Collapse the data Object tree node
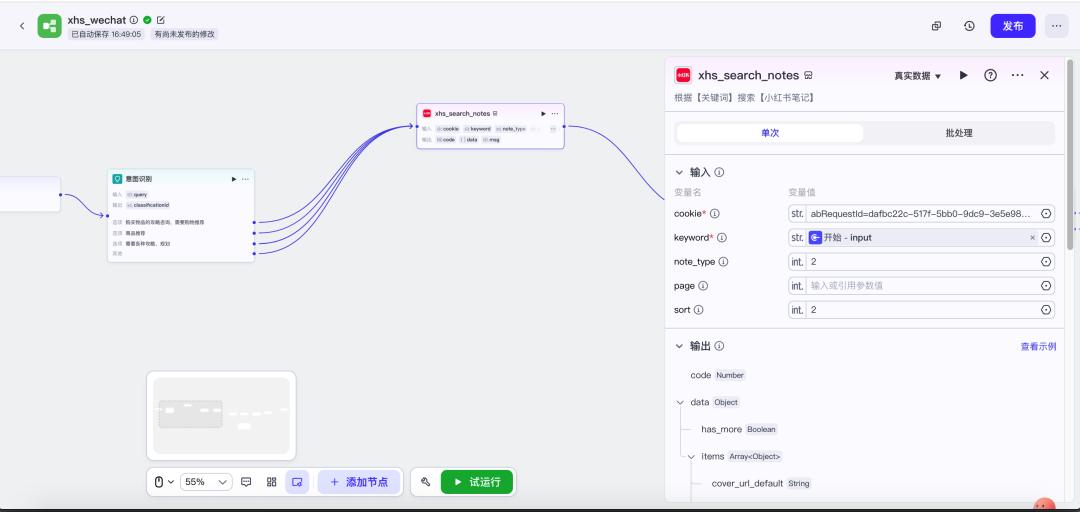The height and width of the screenshot is (512, 1080). 681,402
